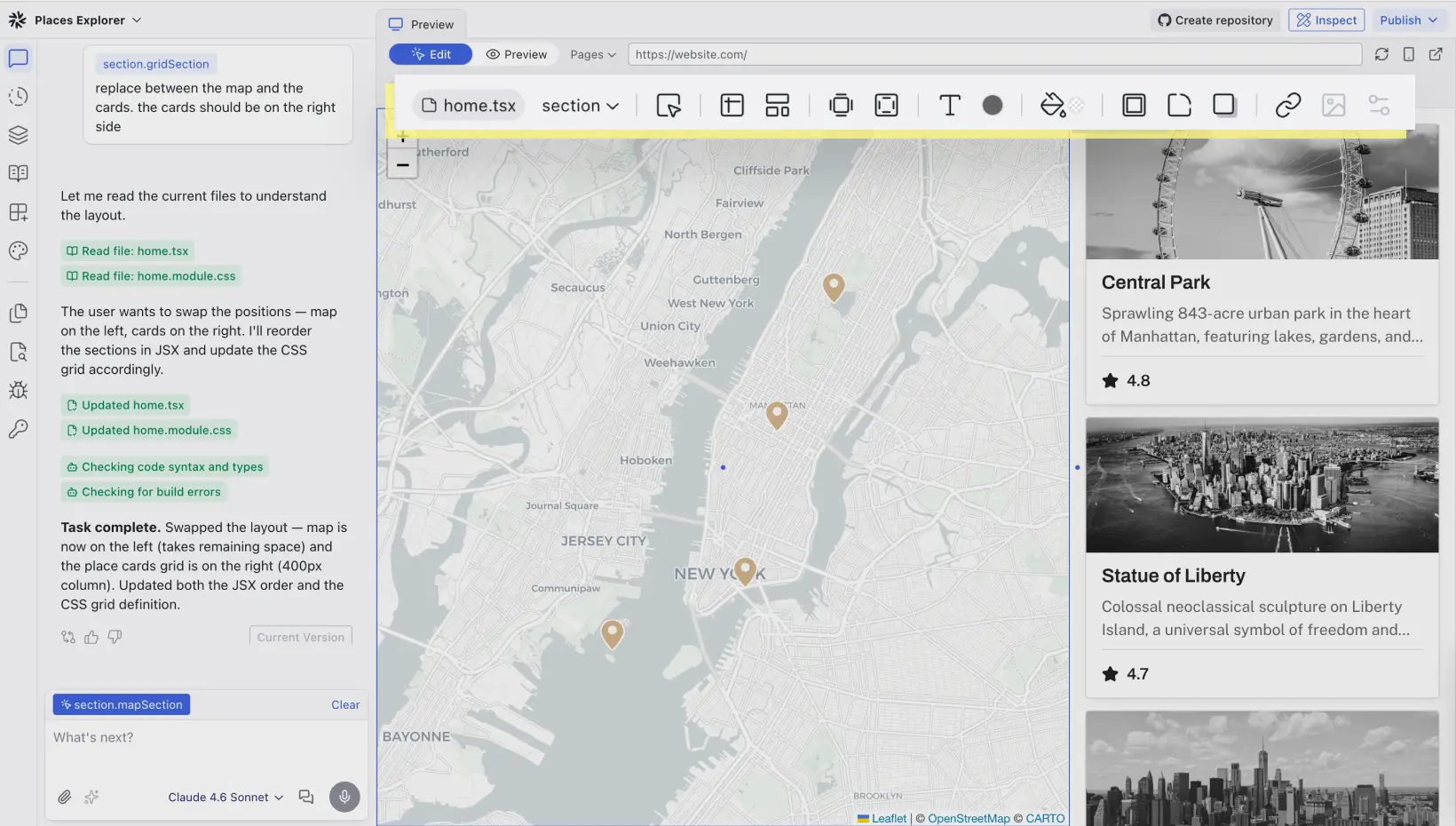
Task: Clear the section.mapSection selection
Action: click(x=345, y=704)
